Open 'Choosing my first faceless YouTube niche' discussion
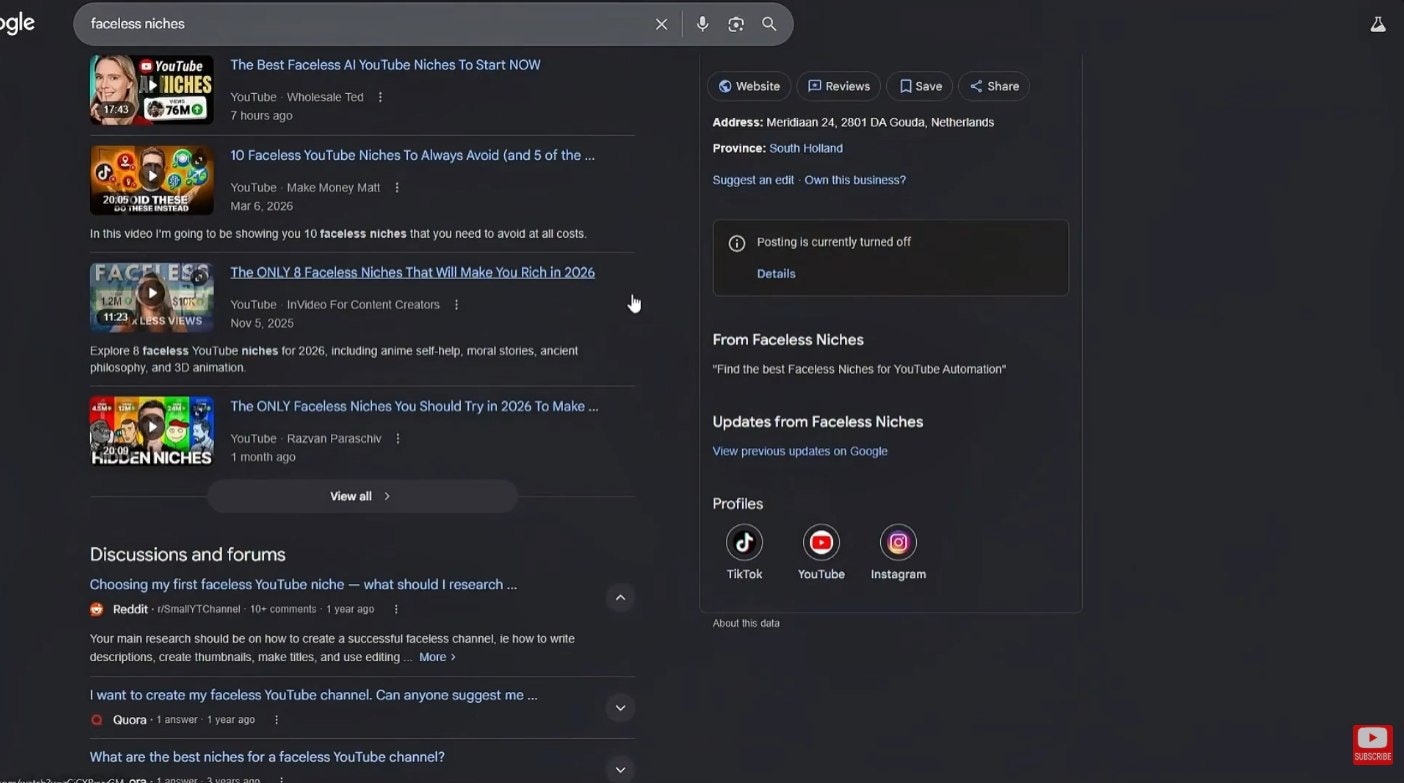1404x783 pixels. [303, 584]
